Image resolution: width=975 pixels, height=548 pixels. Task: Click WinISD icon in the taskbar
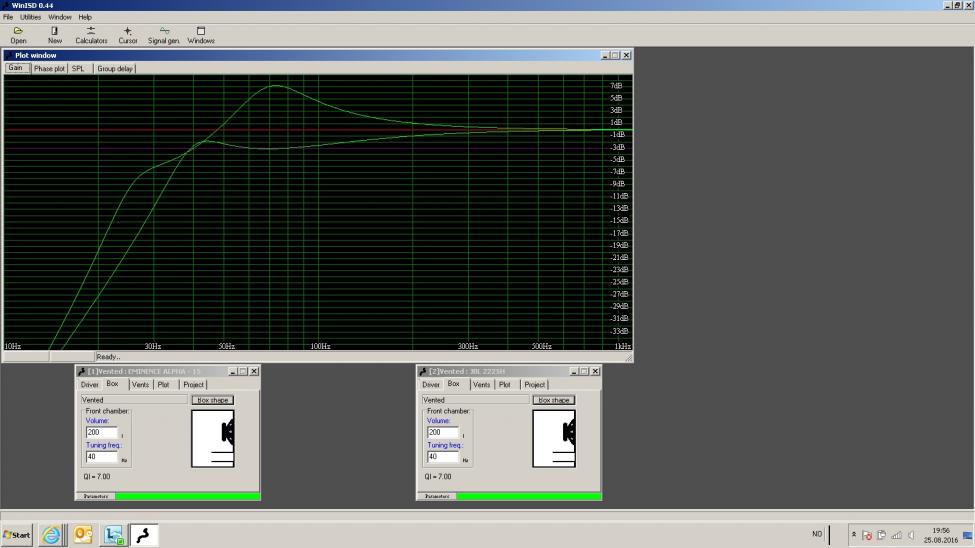[144, 535]
